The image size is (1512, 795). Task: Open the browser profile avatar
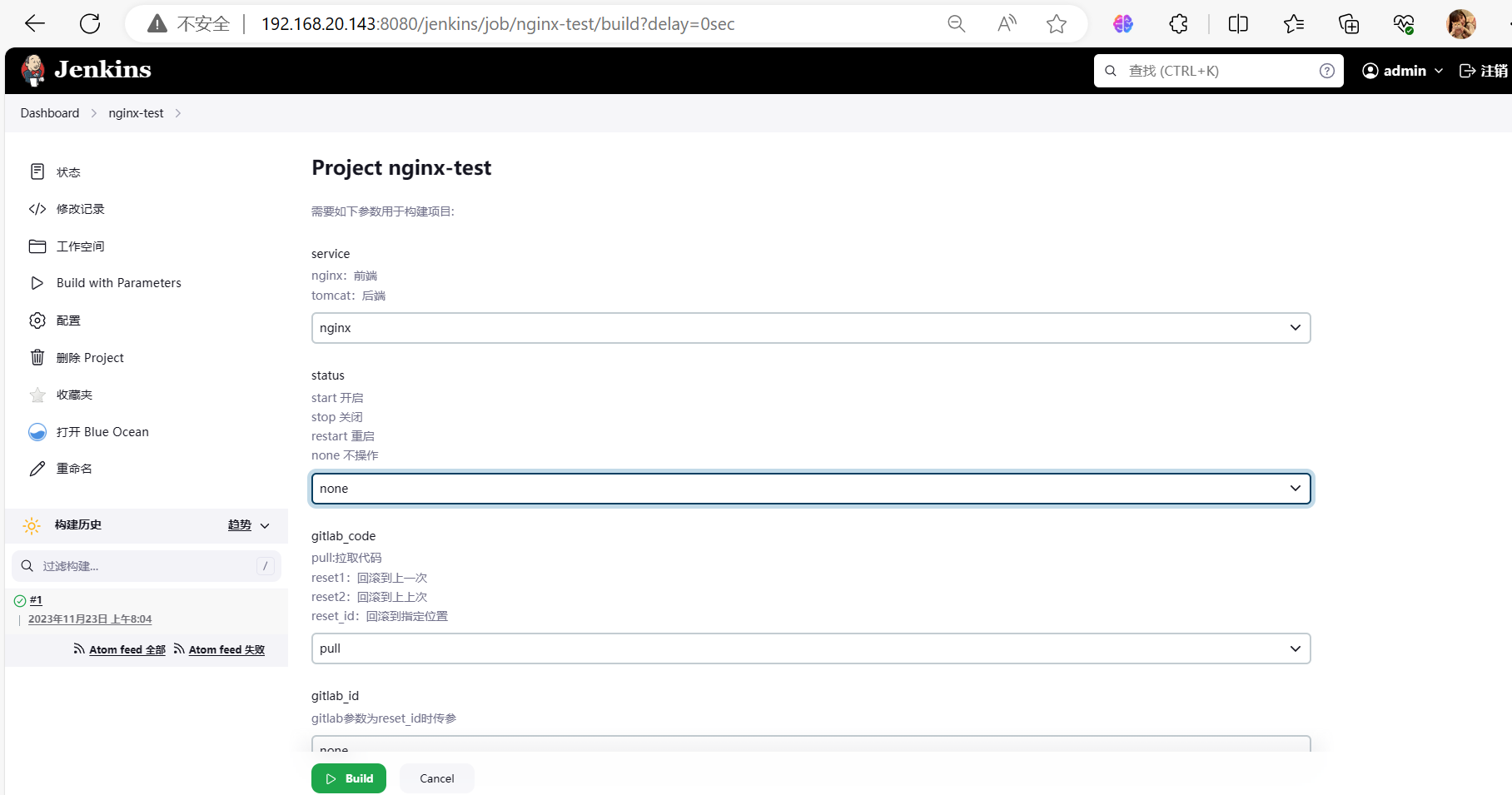pos(1461,24)
